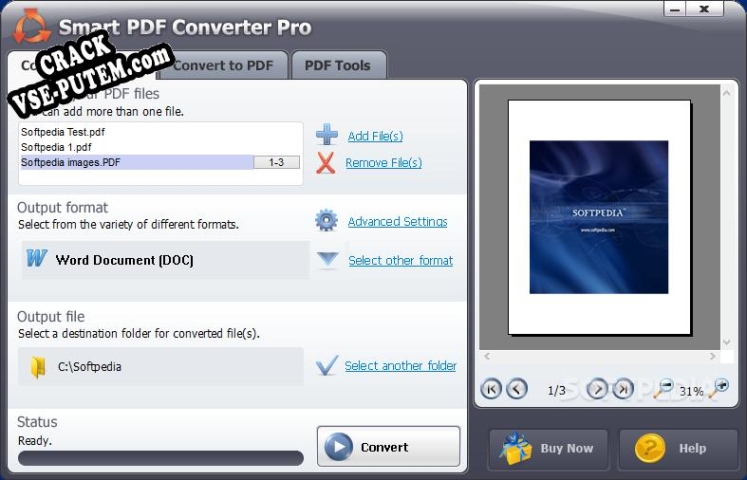Open Advanced Settings link
Screen dimensions: 747x480
tap(397, 221)
